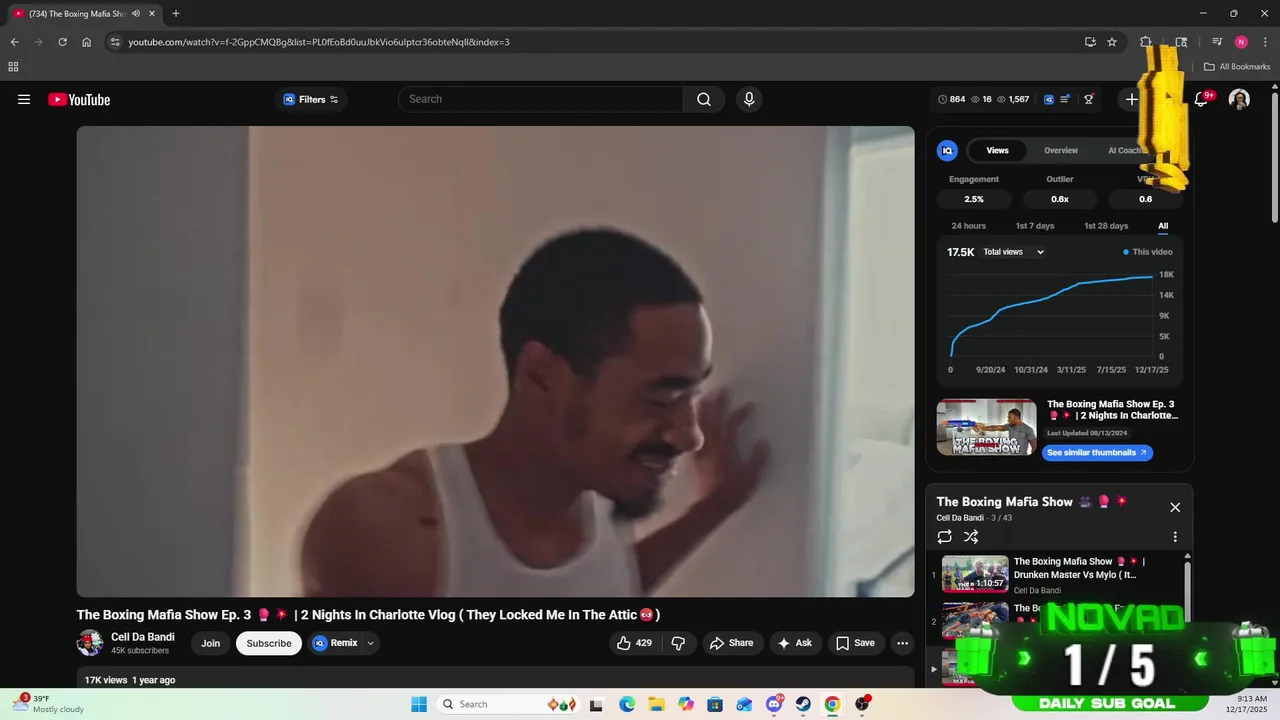Click the Join membership button

pyautogui.click(x=210, y=643)
